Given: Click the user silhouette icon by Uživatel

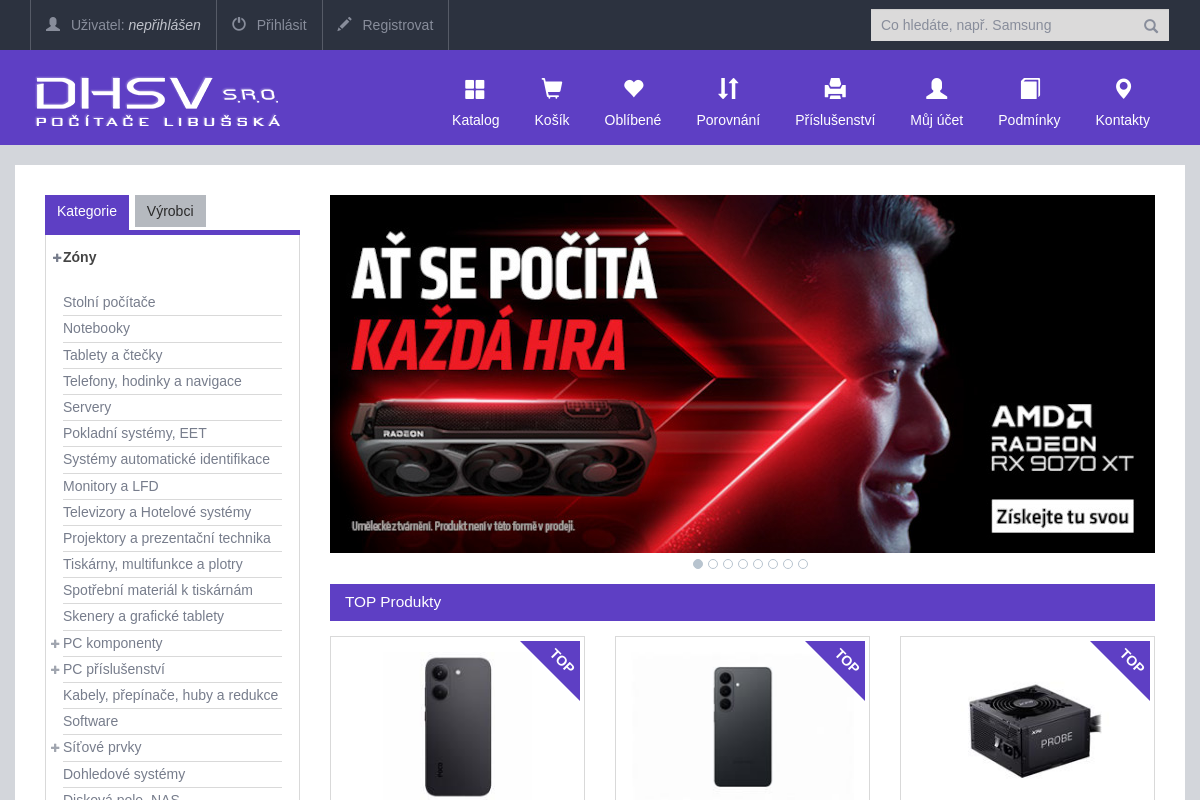Looking at the screenshot, I should pyautogui.click(x=53, y=24).
